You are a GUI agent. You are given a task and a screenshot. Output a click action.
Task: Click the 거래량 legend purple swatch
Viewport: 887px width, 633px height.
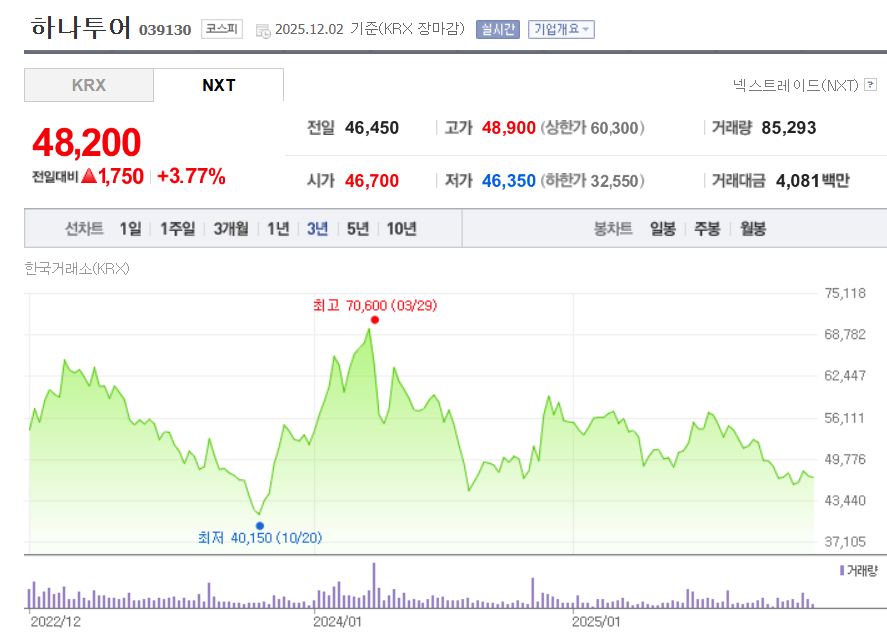[x=842, y=570]
